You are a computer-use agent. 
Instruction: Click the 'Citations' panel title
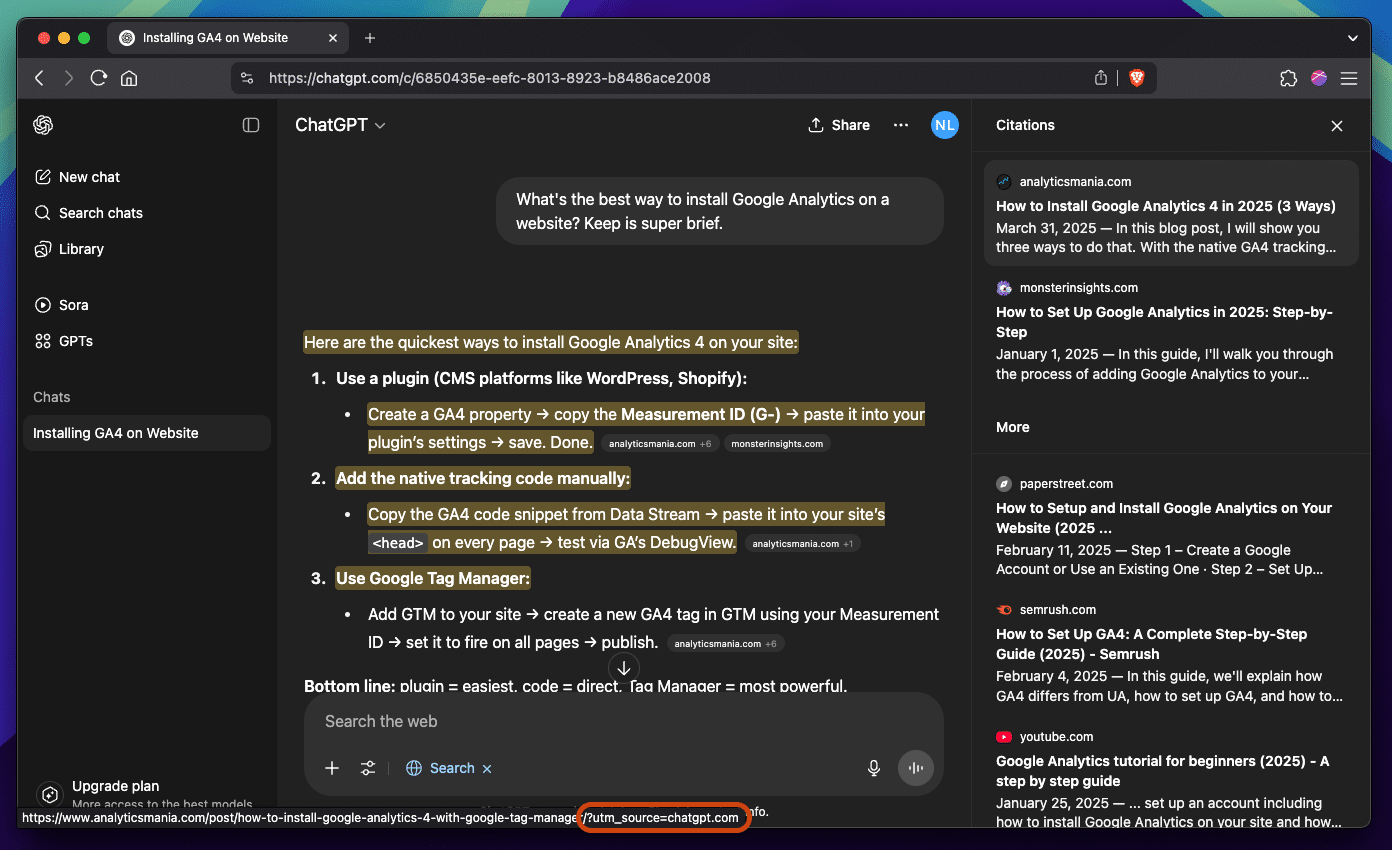pyautogui.click(x=1025, y=125)
